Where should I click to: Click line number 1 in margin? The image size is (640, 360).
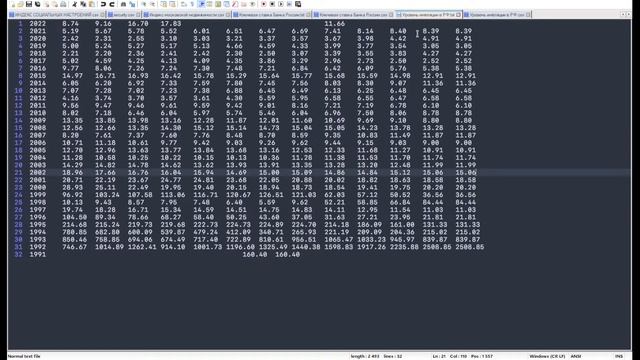coord(20,24)
